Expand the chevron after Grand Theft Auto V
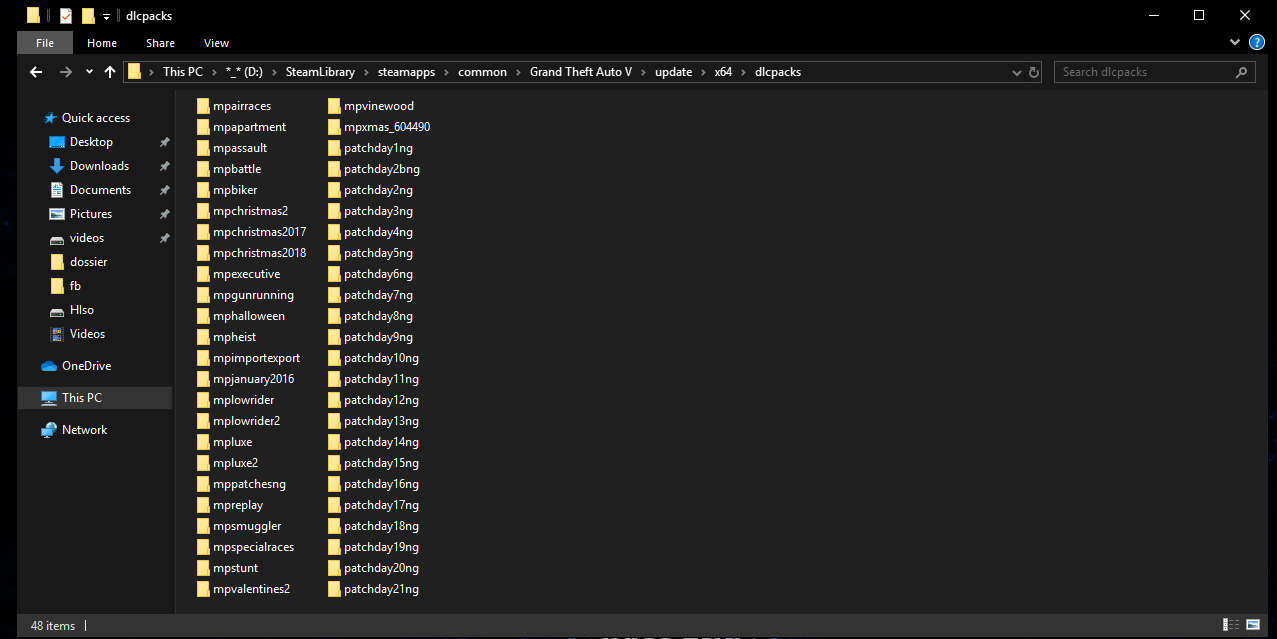The height and width of the screenshot is (639, 1277). tap(644, 72)
